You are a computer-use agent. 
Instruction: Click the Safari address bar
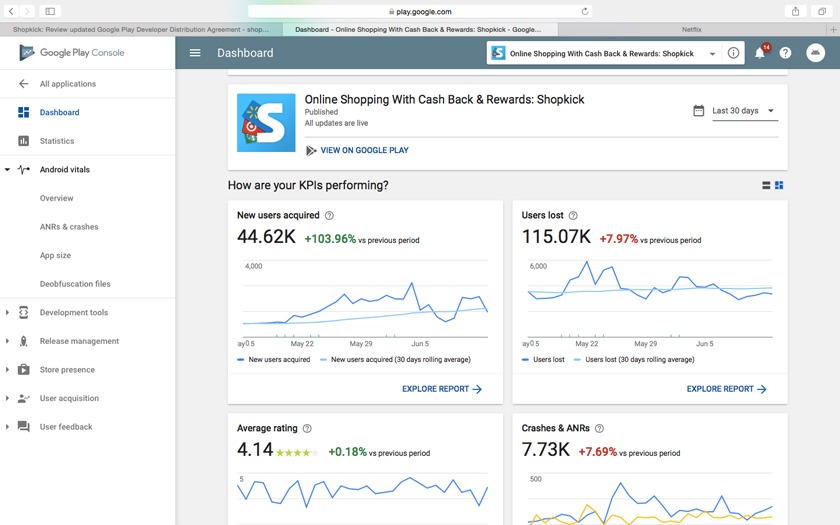point(420,11)
